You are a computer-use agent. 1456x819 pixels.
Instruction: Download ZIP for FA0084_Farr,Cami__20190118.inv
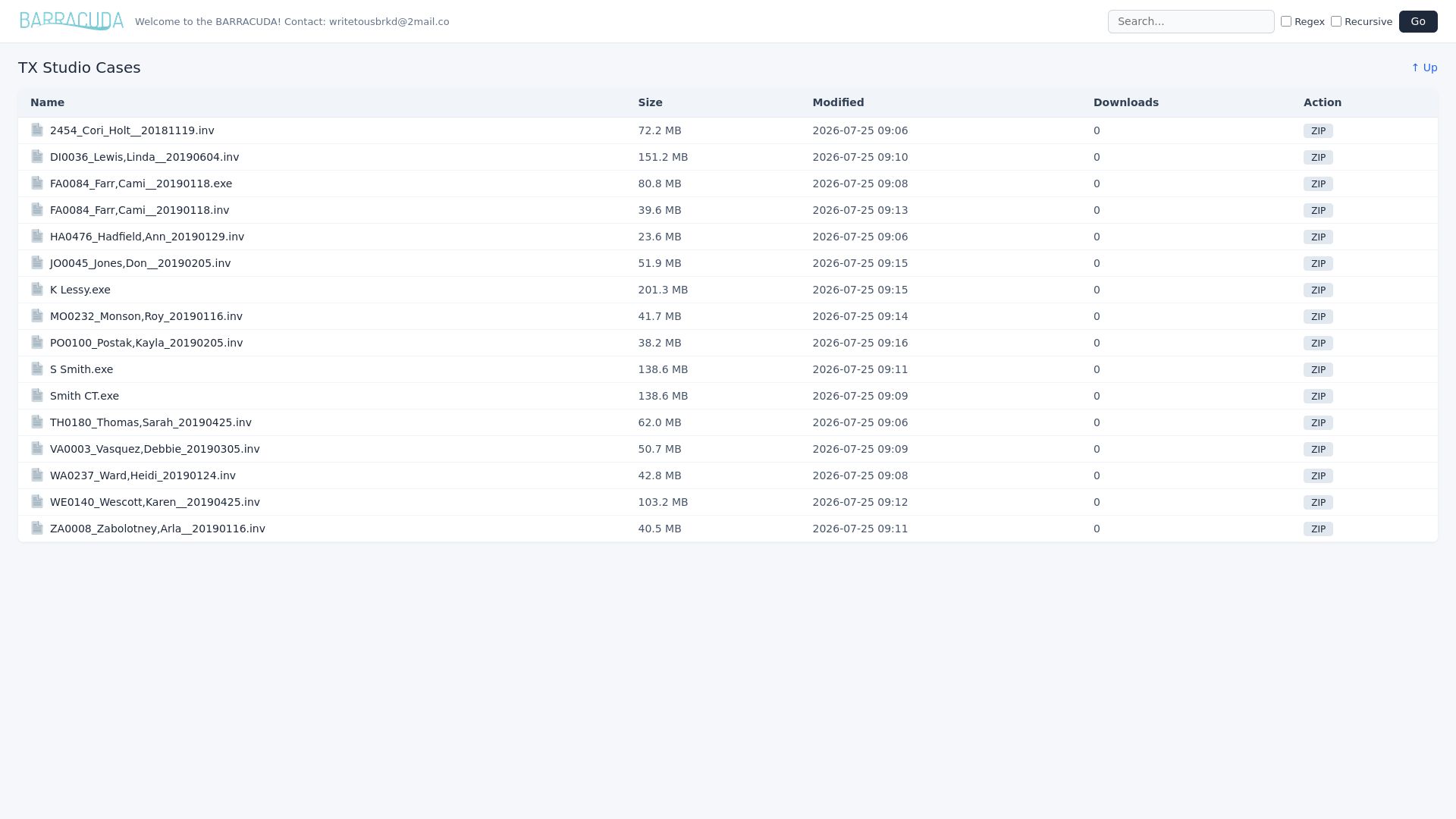click(1318, 210)
